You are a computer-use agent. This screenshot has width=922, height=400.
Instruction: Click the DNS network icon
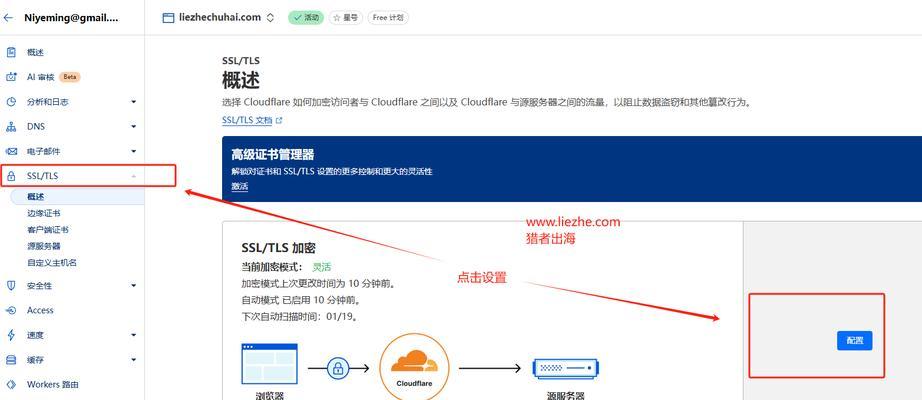(11, 126)
